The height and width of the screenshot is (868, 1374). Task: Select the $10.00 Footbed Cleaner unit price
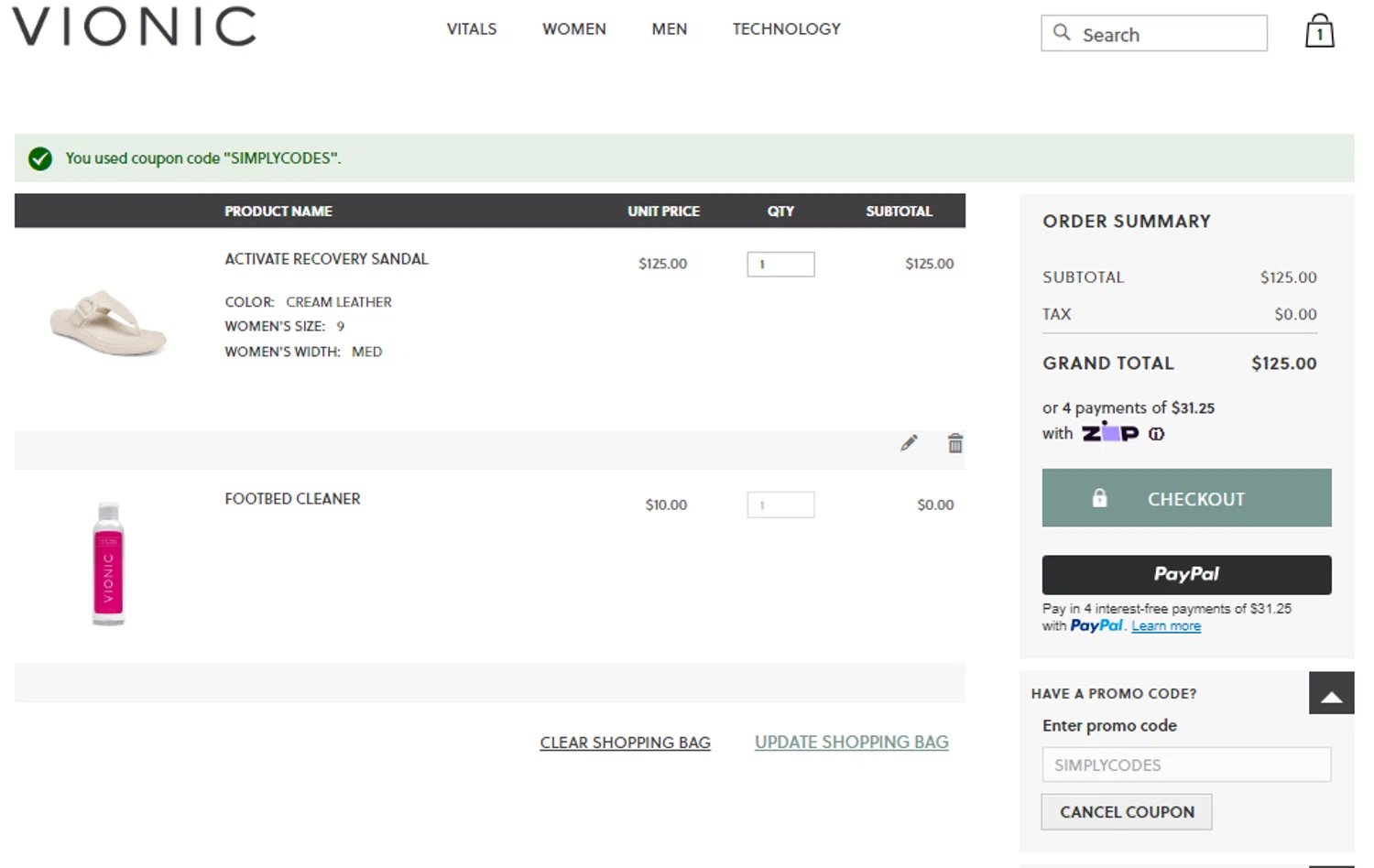(x=666, y=505)
